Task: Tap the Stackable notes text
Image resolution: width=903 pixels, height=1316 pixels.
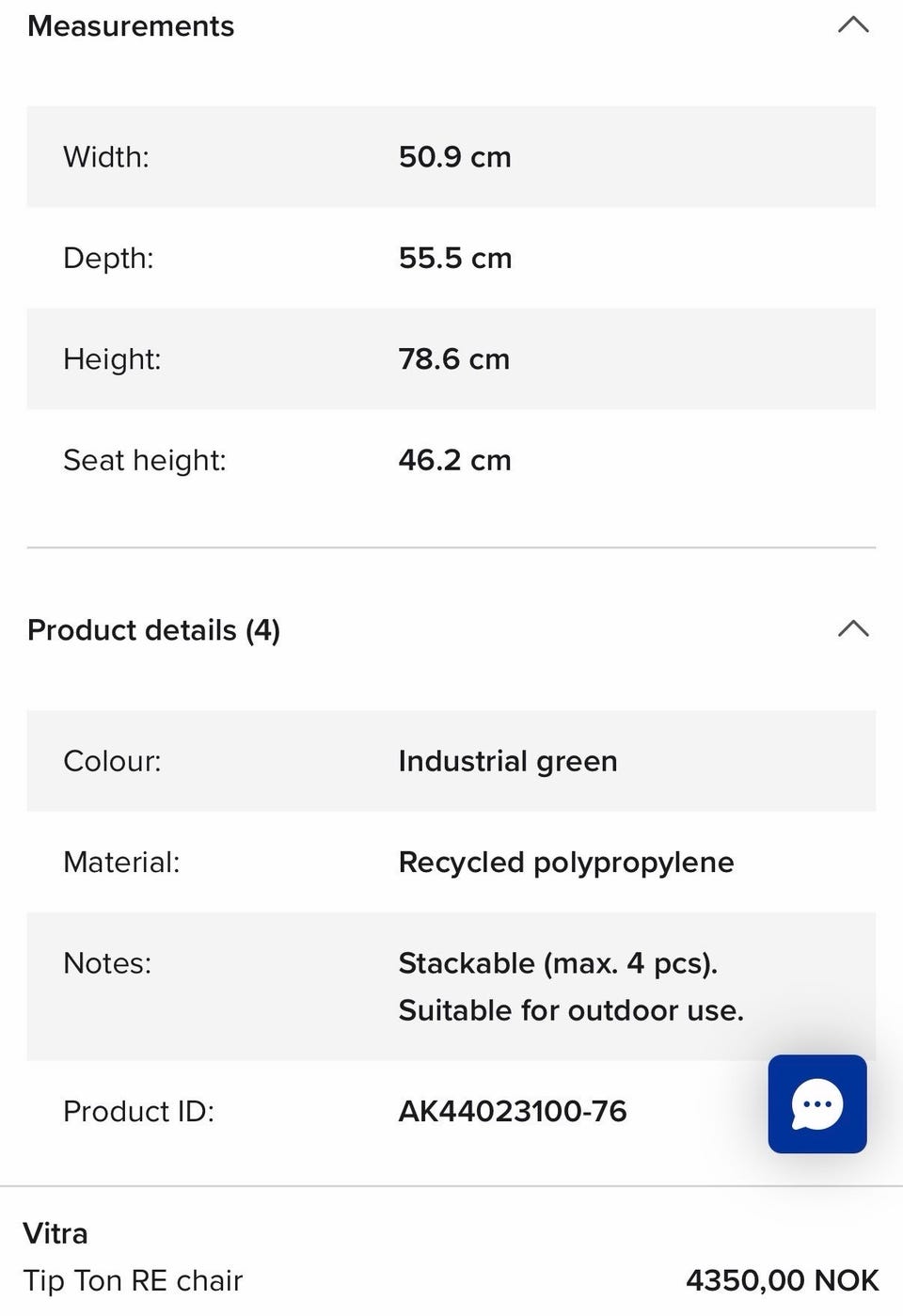Action: tap(558, 963)
